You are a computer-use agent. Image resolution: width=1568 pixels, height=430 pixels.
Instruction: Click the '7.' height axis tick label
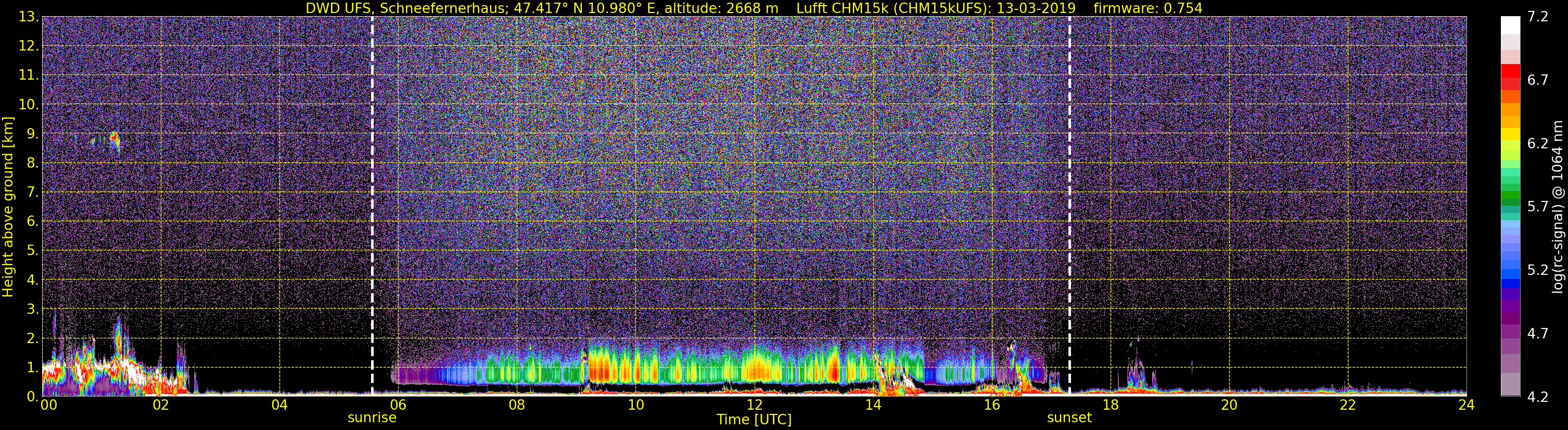[32, 193]
